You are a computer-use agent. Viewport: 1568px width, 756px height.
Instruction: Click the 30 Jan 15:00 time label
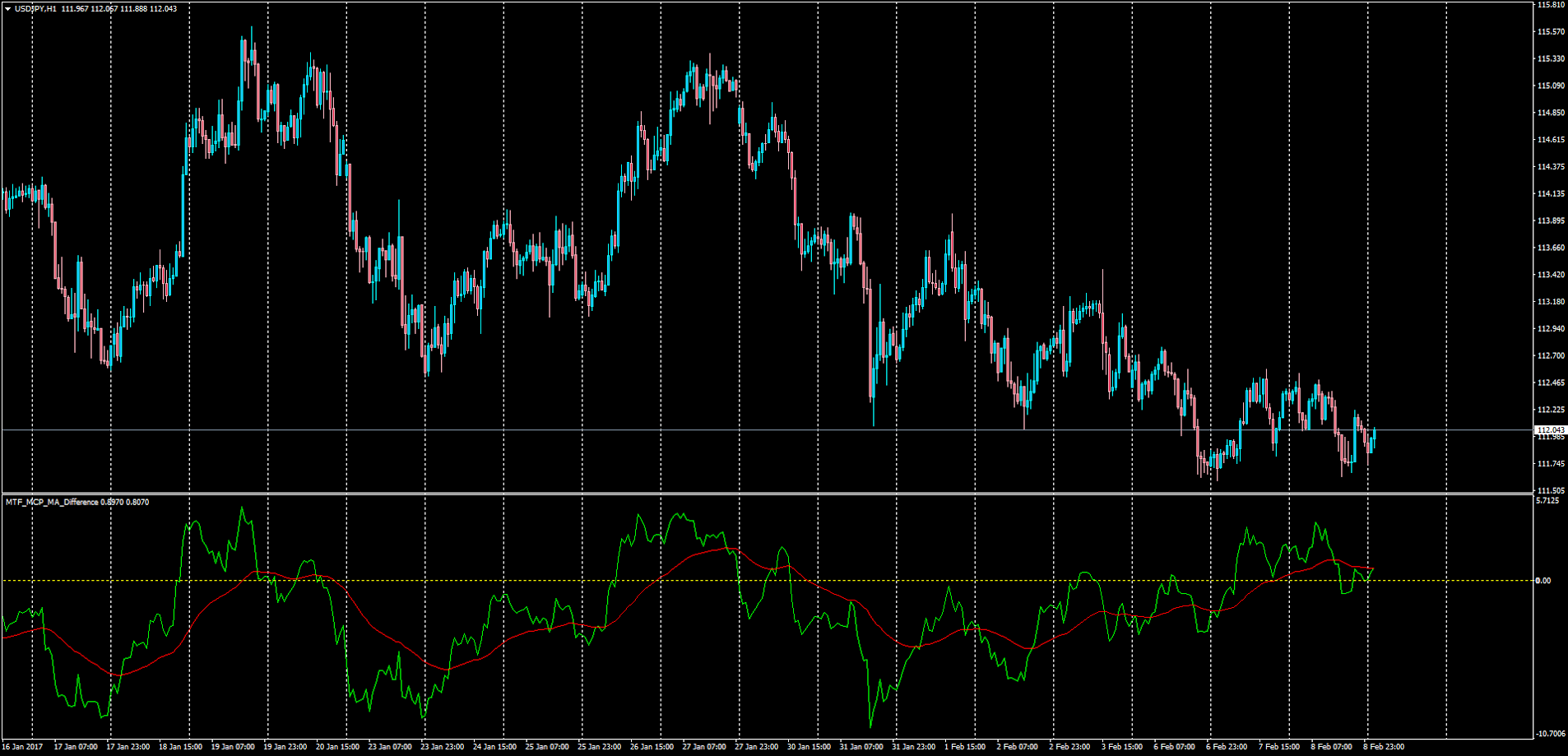809,747
